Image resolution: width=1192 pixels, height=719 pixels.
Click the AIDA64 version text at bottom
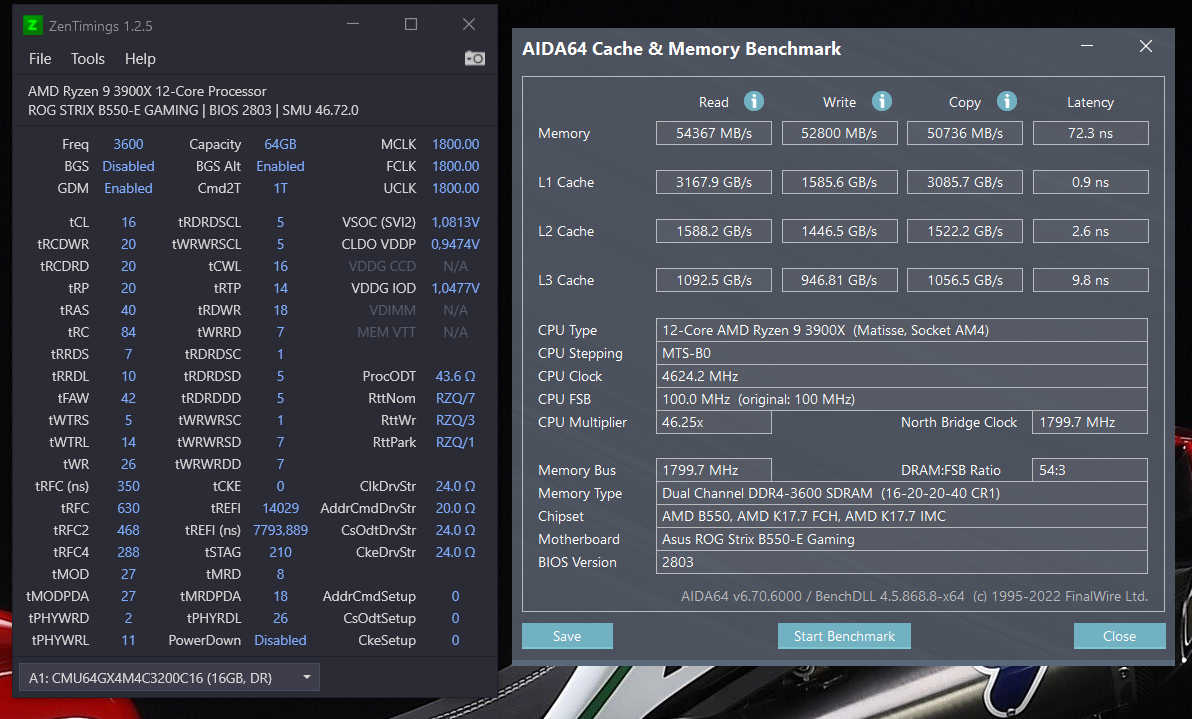click(x=914, y=596)
